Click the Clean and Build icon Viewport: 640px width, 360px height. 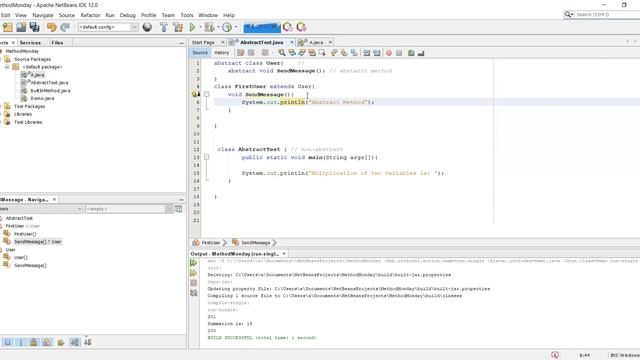point(178,27)
